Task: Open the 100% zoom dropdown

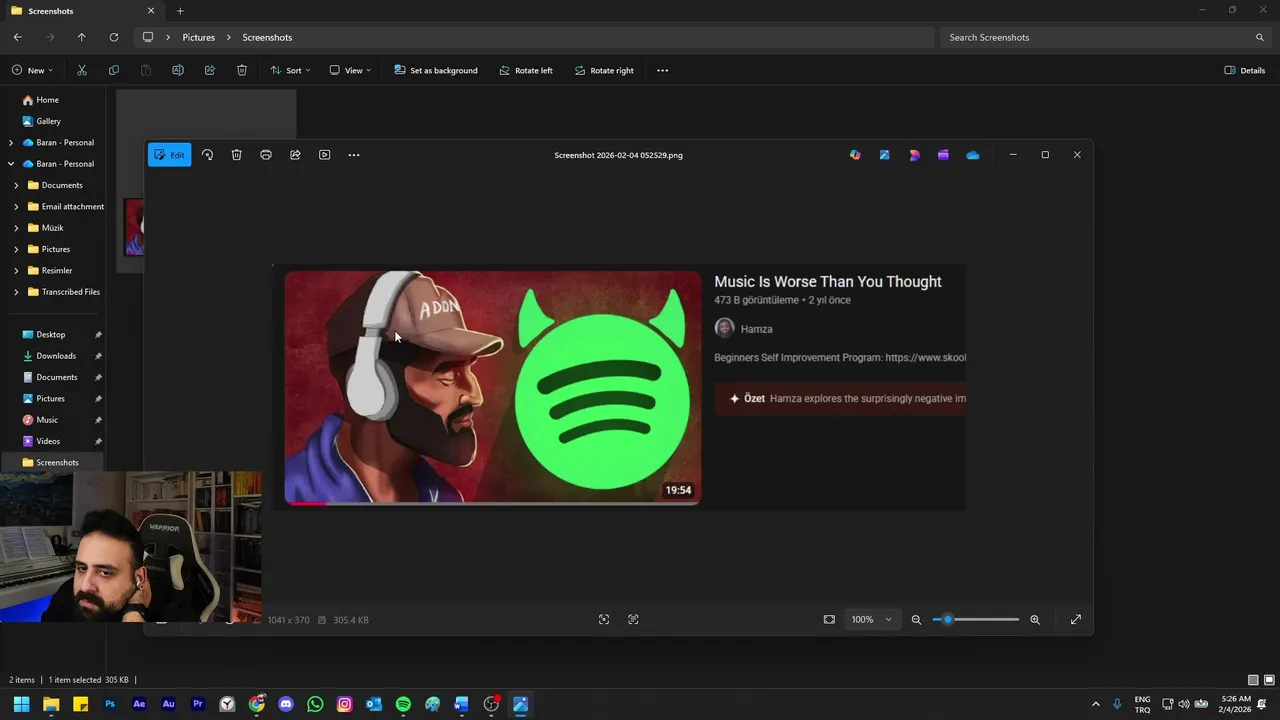Action: [871, 620]
